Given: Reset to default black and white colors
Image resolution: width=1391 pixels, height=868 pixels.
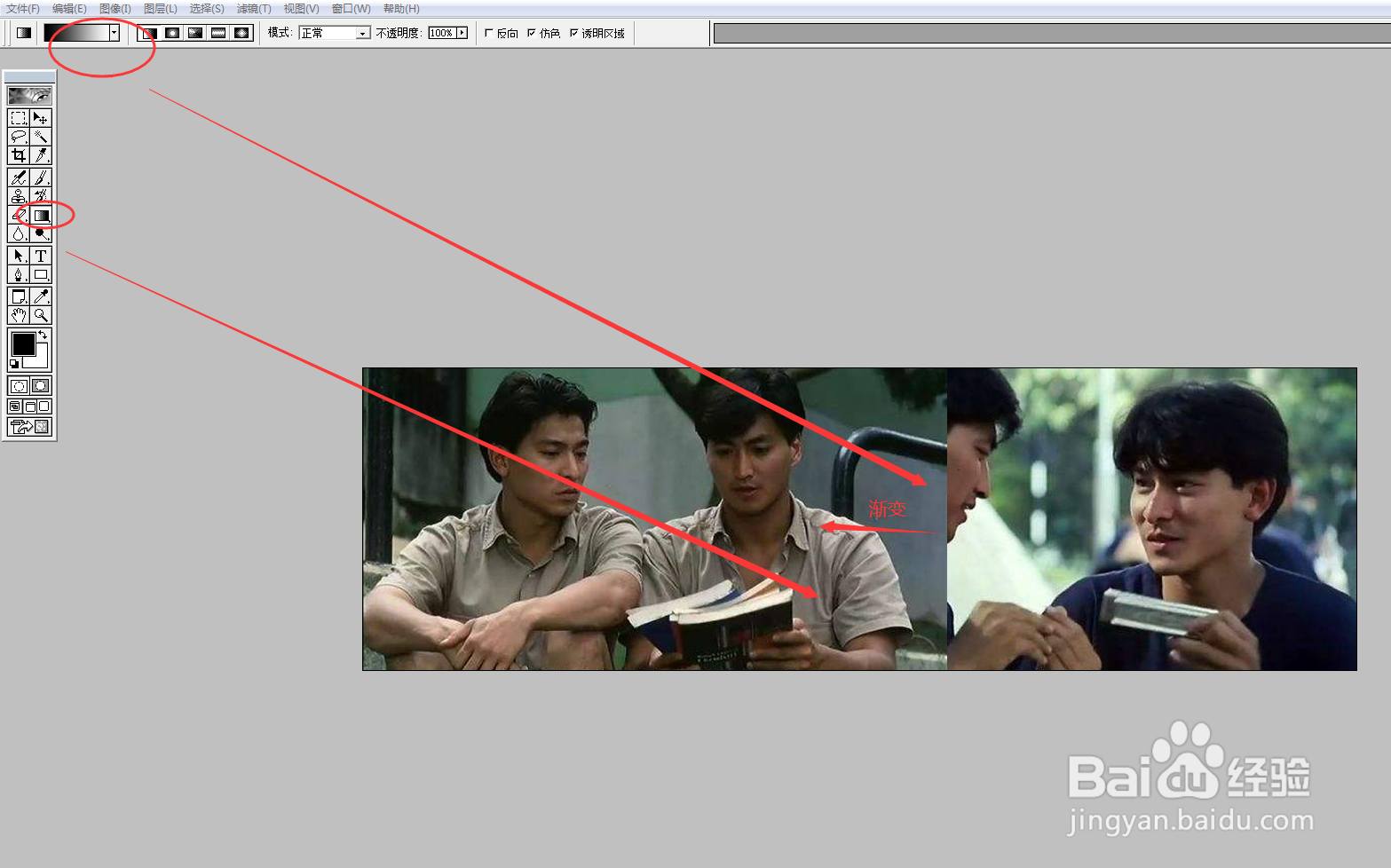Looking at the screenshot, I should 14,364.
